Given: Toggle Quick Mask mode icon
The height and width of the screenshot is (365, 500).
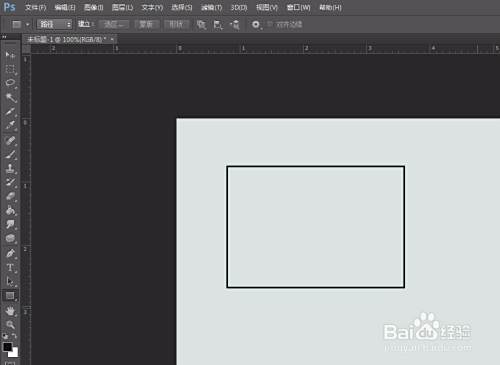Looking at the screenshot, I should [10, 363].
